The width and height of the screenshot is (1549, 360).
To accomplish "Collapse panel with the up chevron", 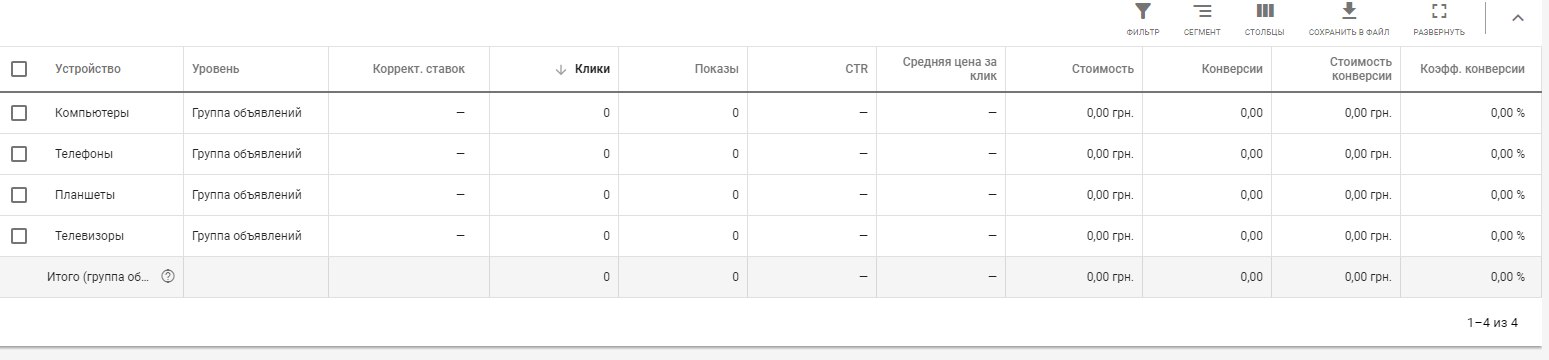I will 1517,17.
